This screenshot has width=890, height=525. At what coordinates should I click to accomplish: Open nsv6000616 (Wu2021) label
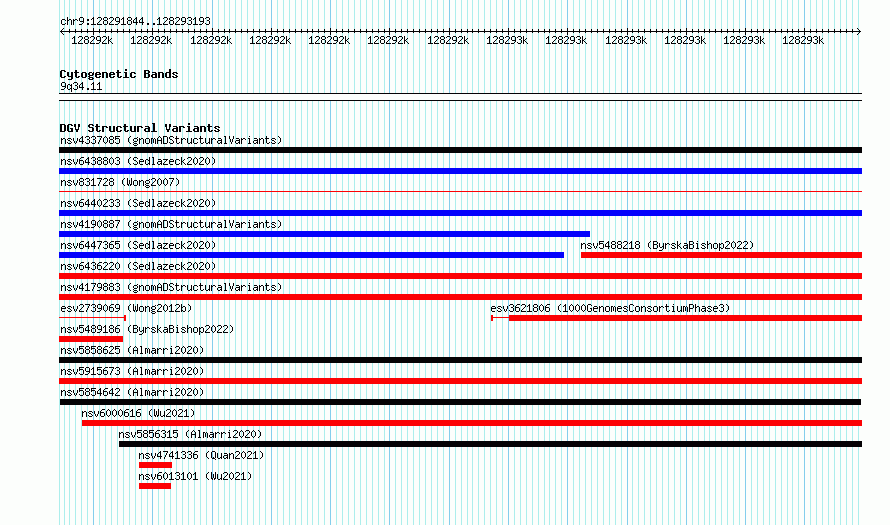click(138, 413)
